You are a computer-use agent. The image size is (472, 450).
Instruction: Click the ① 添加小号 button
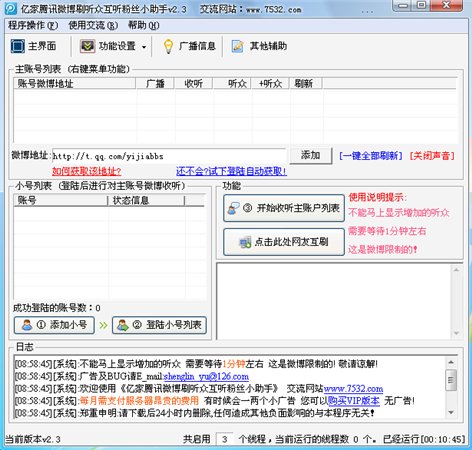(54, 325)
